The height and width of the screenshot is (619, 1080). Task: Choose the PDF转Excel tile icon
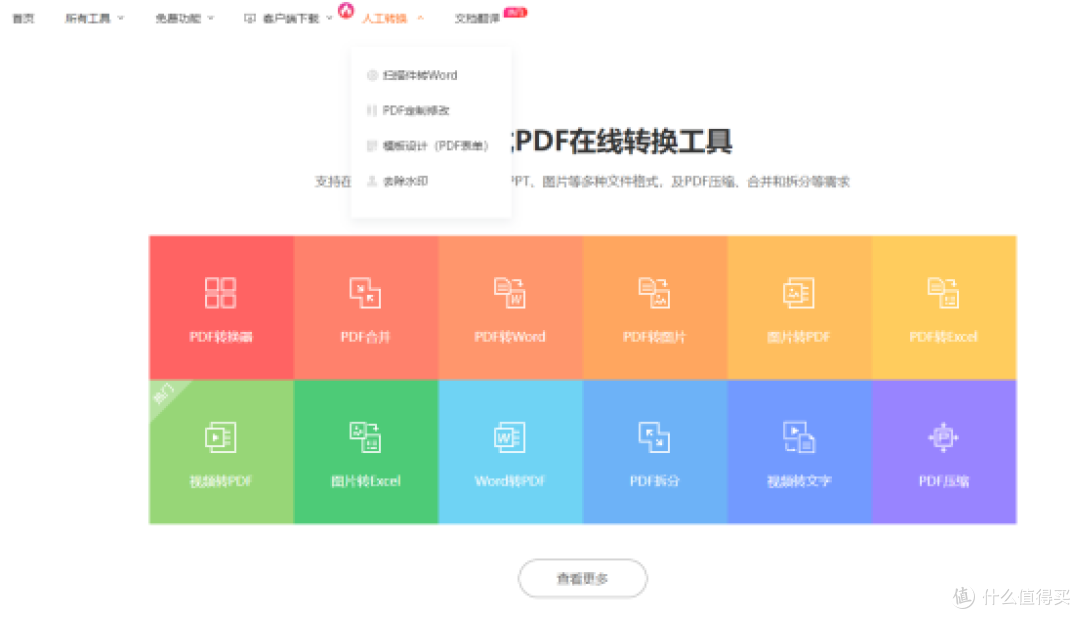(944, 293)
